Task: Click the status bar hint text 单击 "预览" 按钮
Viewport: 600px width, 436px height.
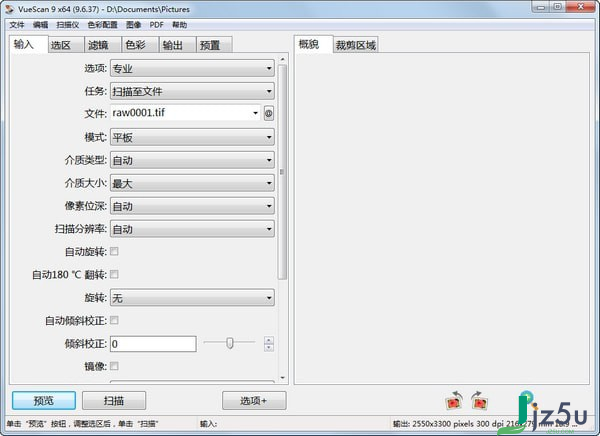Action: (x=82, y=424)
